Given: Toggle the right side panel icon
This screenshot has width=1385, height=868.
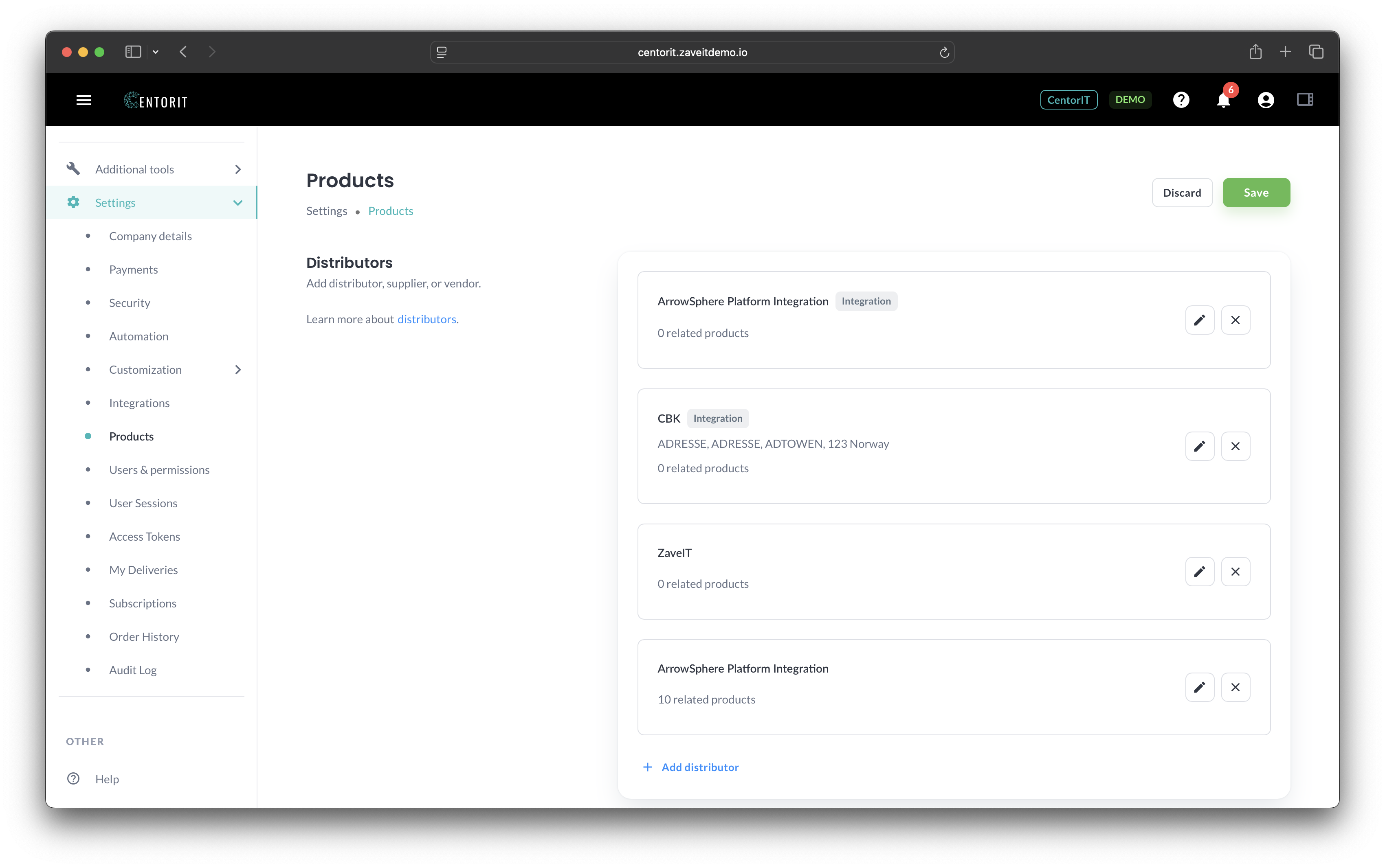Looking at the screenshot, I should pos(1305,100).
